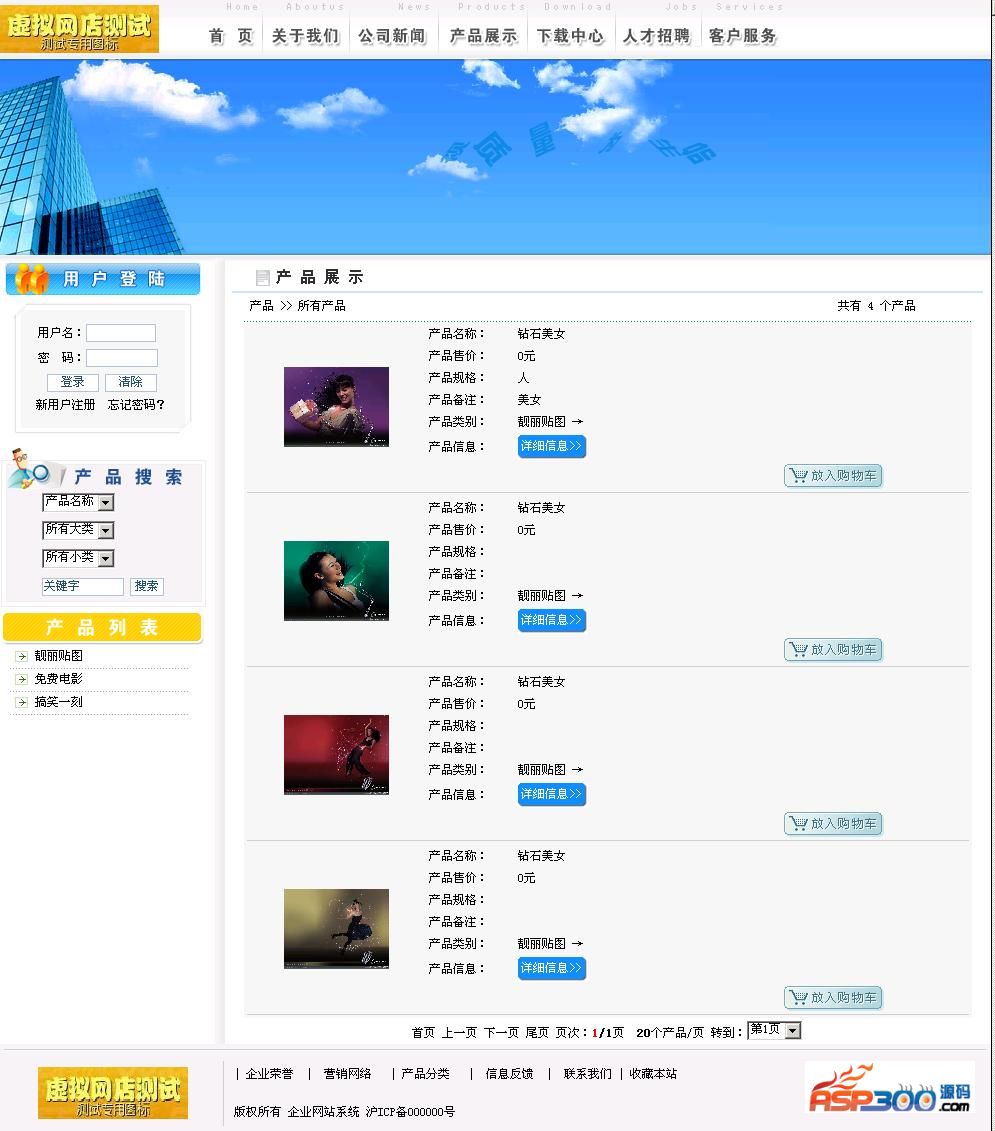The image size is (995, 1131).
Task: Click the 关键字 search input field
Action: coord(83,586)
